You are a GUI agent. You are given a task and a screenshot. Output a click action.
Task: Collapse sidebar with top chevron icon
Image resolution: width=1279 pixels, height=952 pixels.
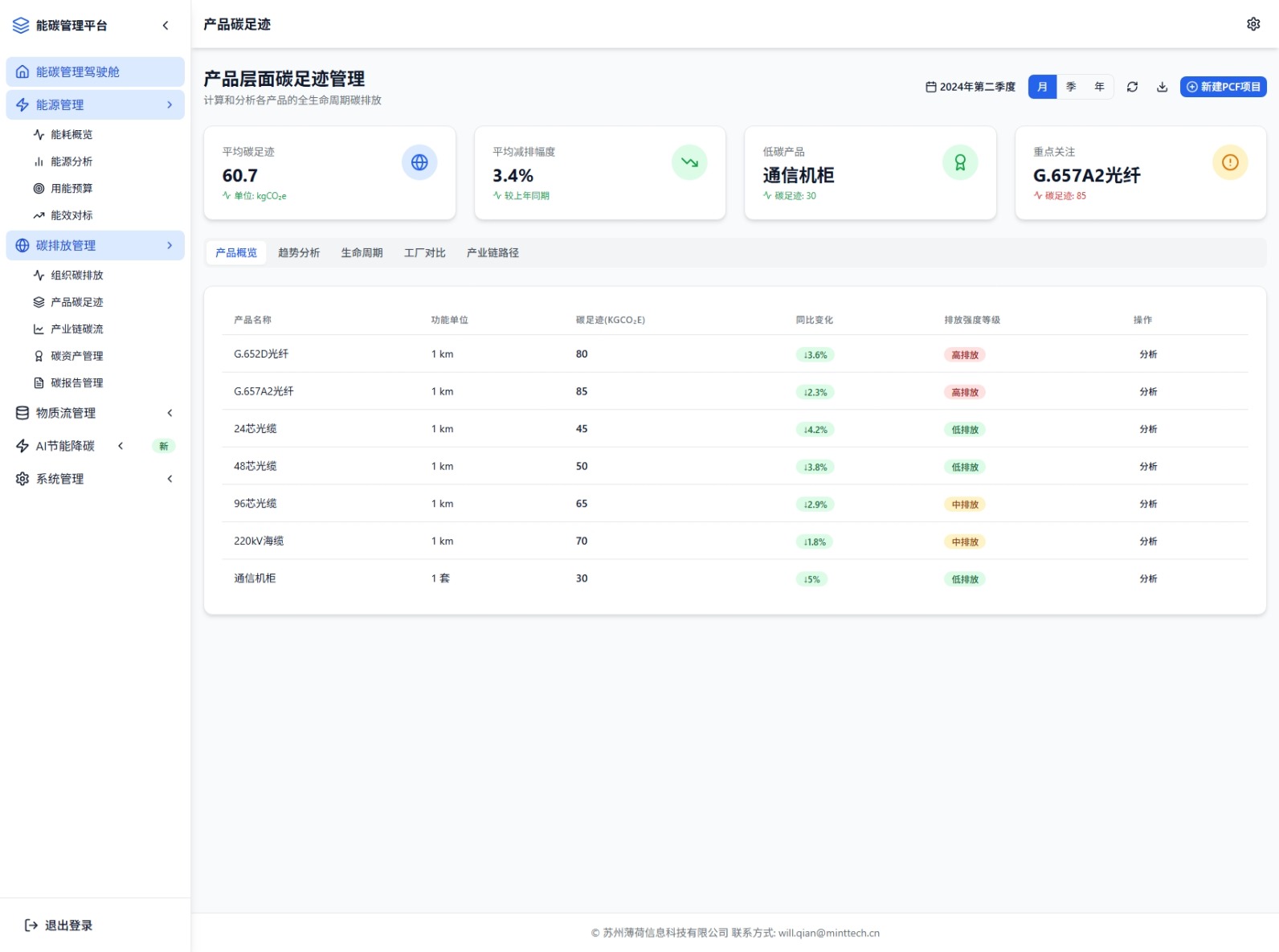(165, 25)
